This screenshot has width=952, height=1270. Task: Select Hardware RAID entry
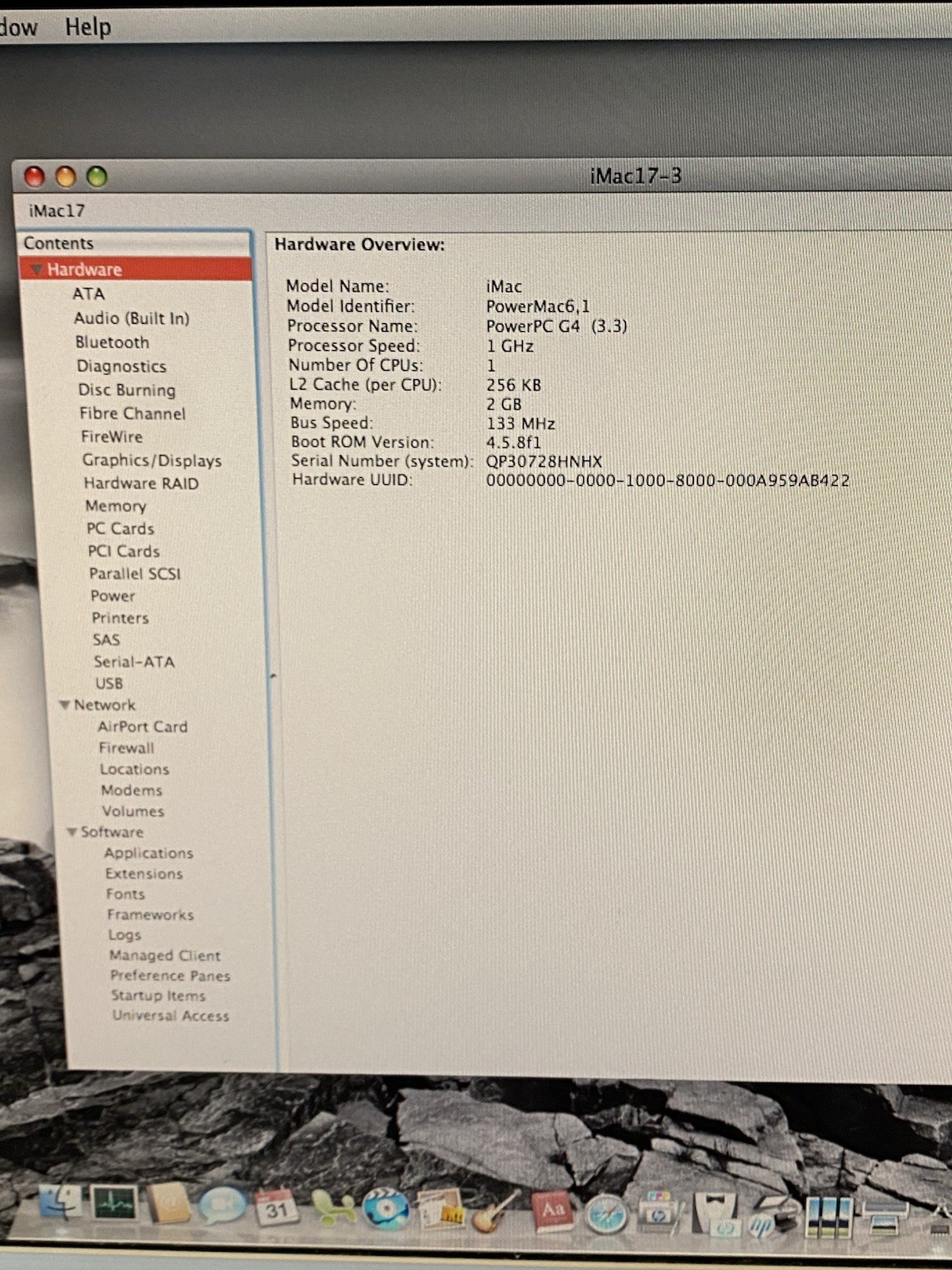coord(141,483)
